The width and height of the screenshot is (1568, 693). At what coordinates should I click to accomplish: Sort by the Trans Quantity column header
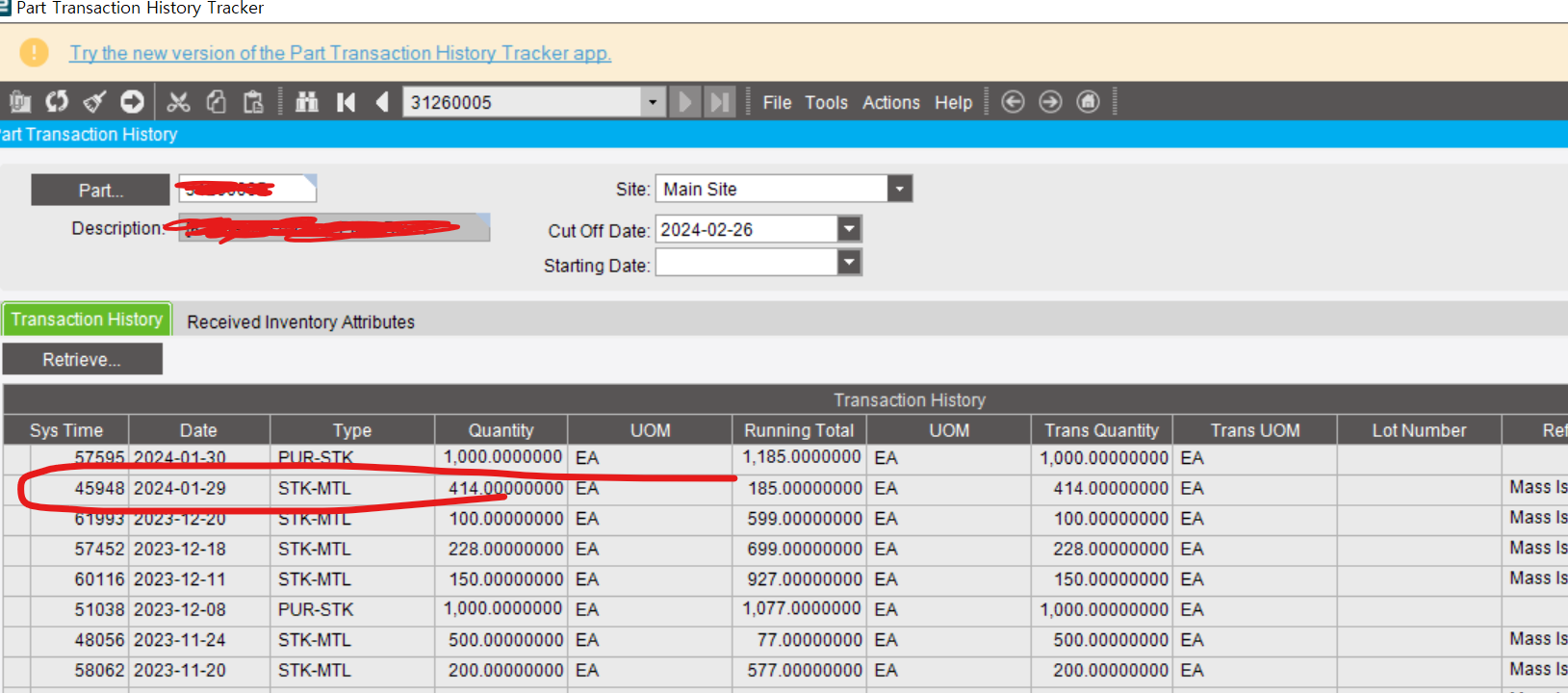(1101, 430)
